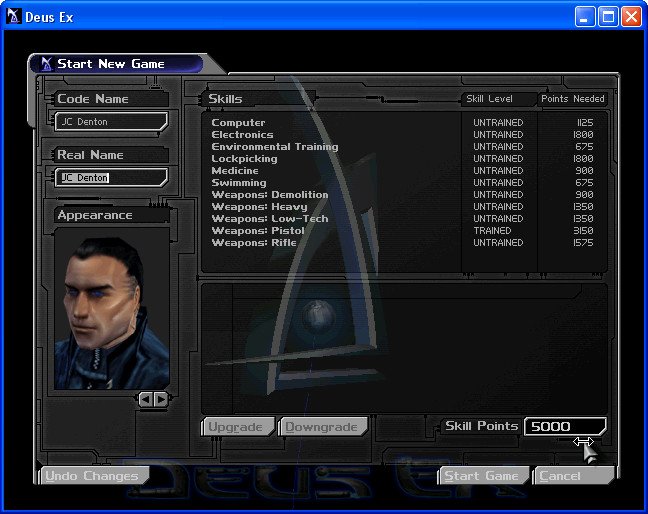
Task: Select the Lockpicking skill
Action: tap(403, 159)
